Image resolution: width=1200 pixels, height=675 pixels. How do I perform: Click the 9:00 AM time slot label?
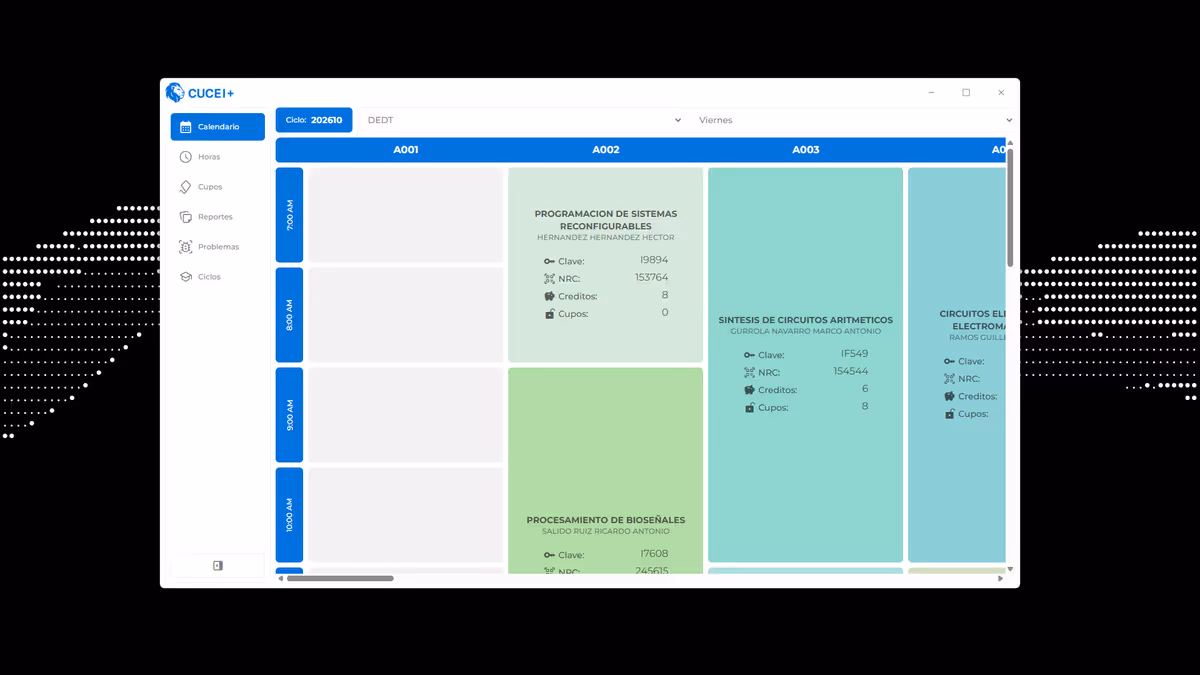click(x=289, y=415)
